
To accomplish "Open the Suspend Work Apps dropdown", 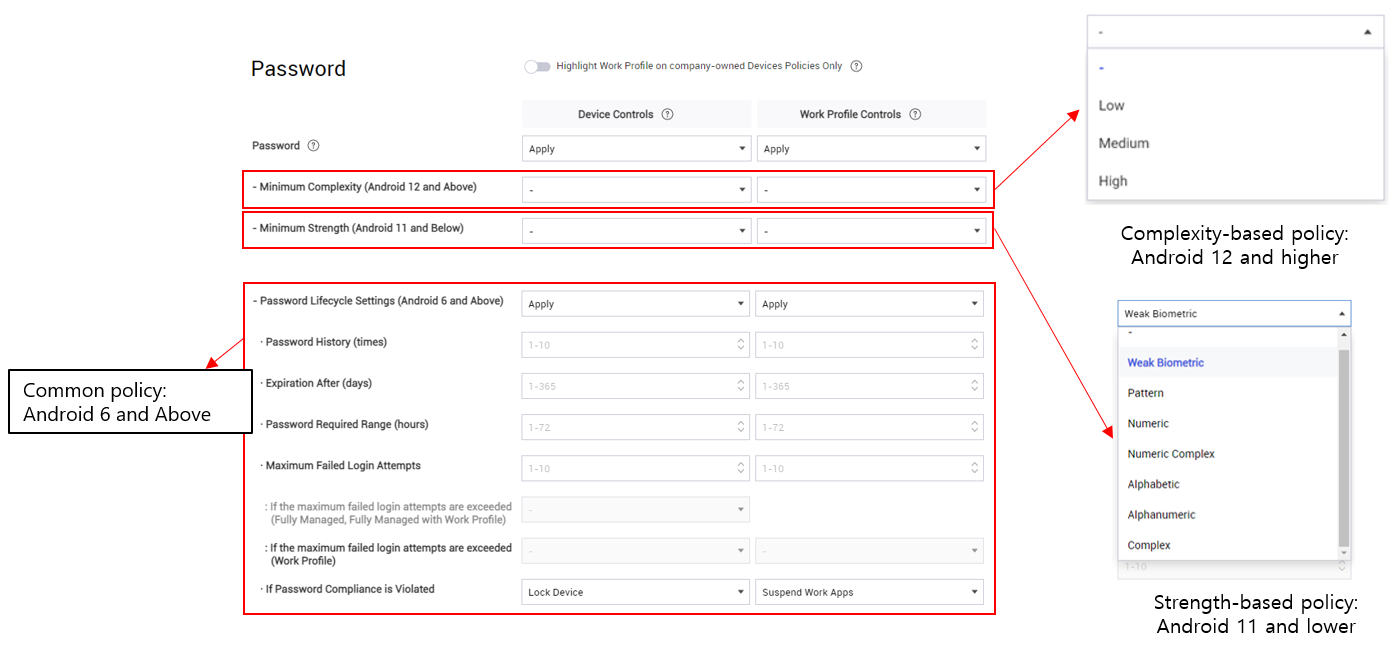I will click(869, 591).
